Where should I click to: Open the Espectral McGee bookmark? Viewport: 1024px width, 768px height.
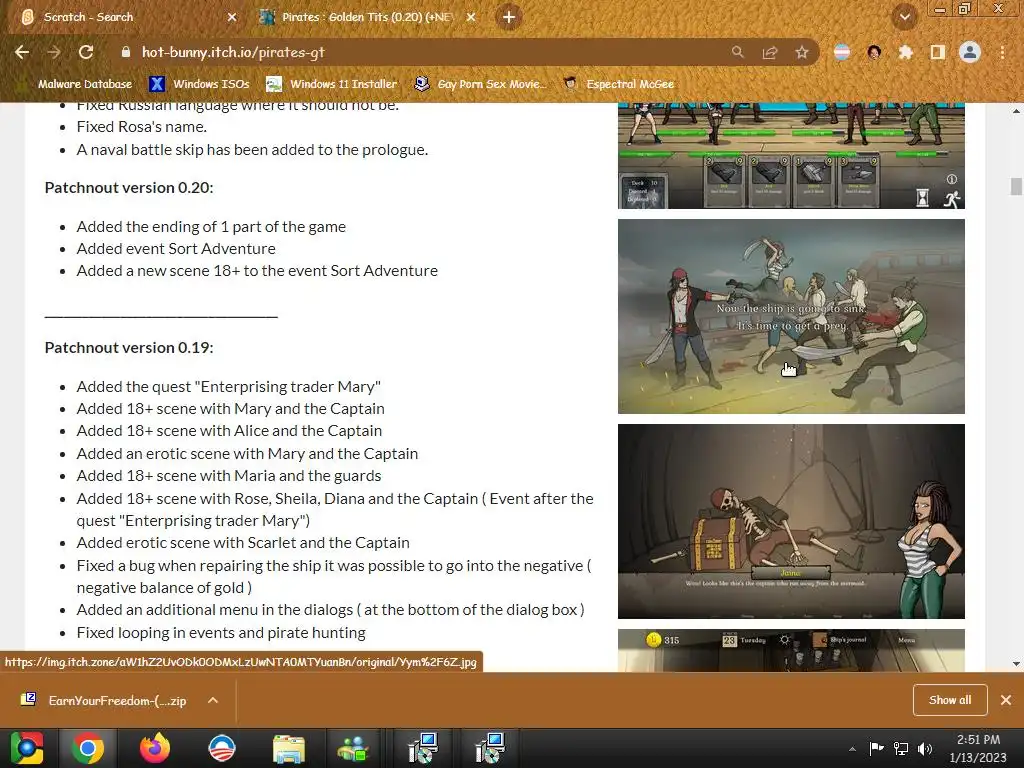618,84
